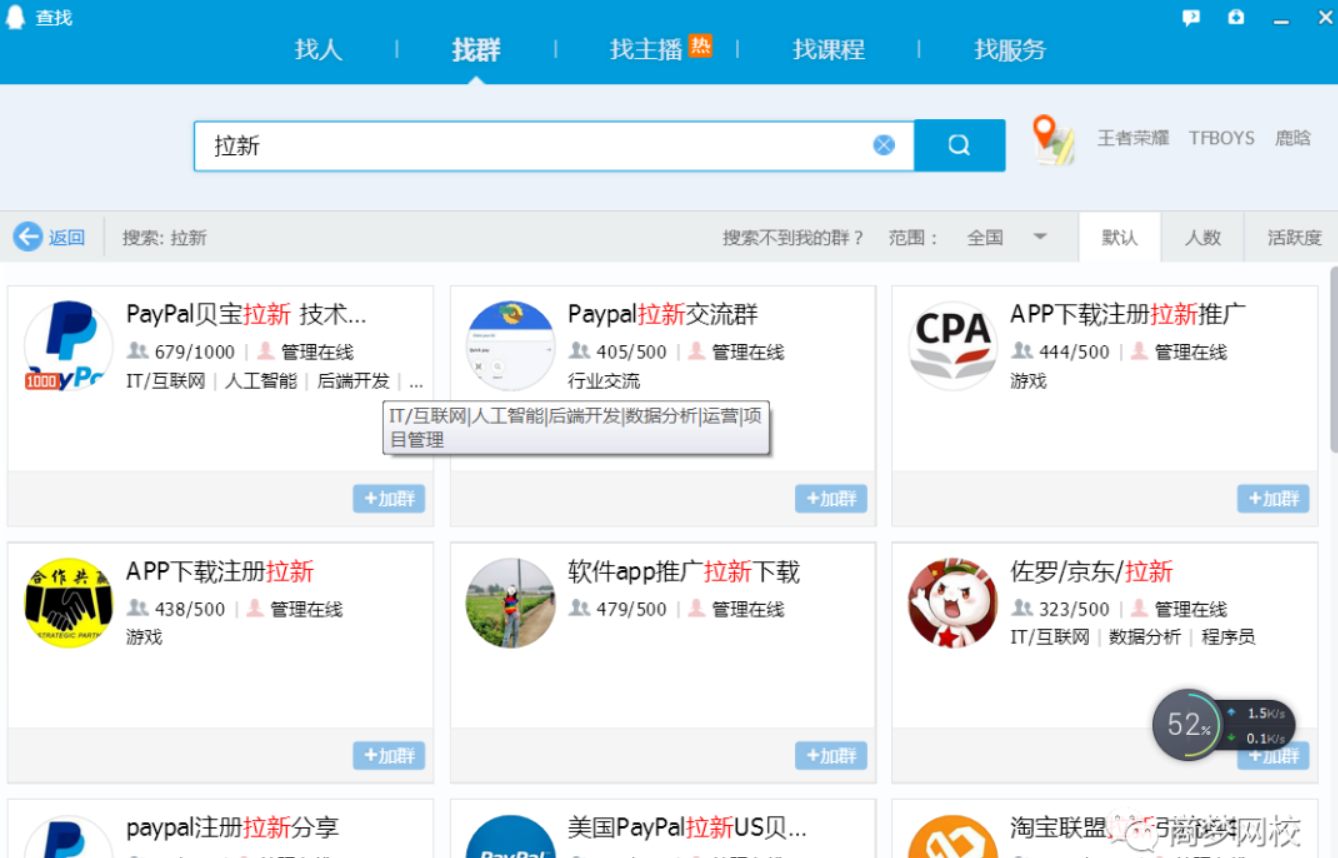This screenshot has height=858, width=1338.
Task: Click admin icon in Paypal拉新交流群 card
Action: [696, 351]
